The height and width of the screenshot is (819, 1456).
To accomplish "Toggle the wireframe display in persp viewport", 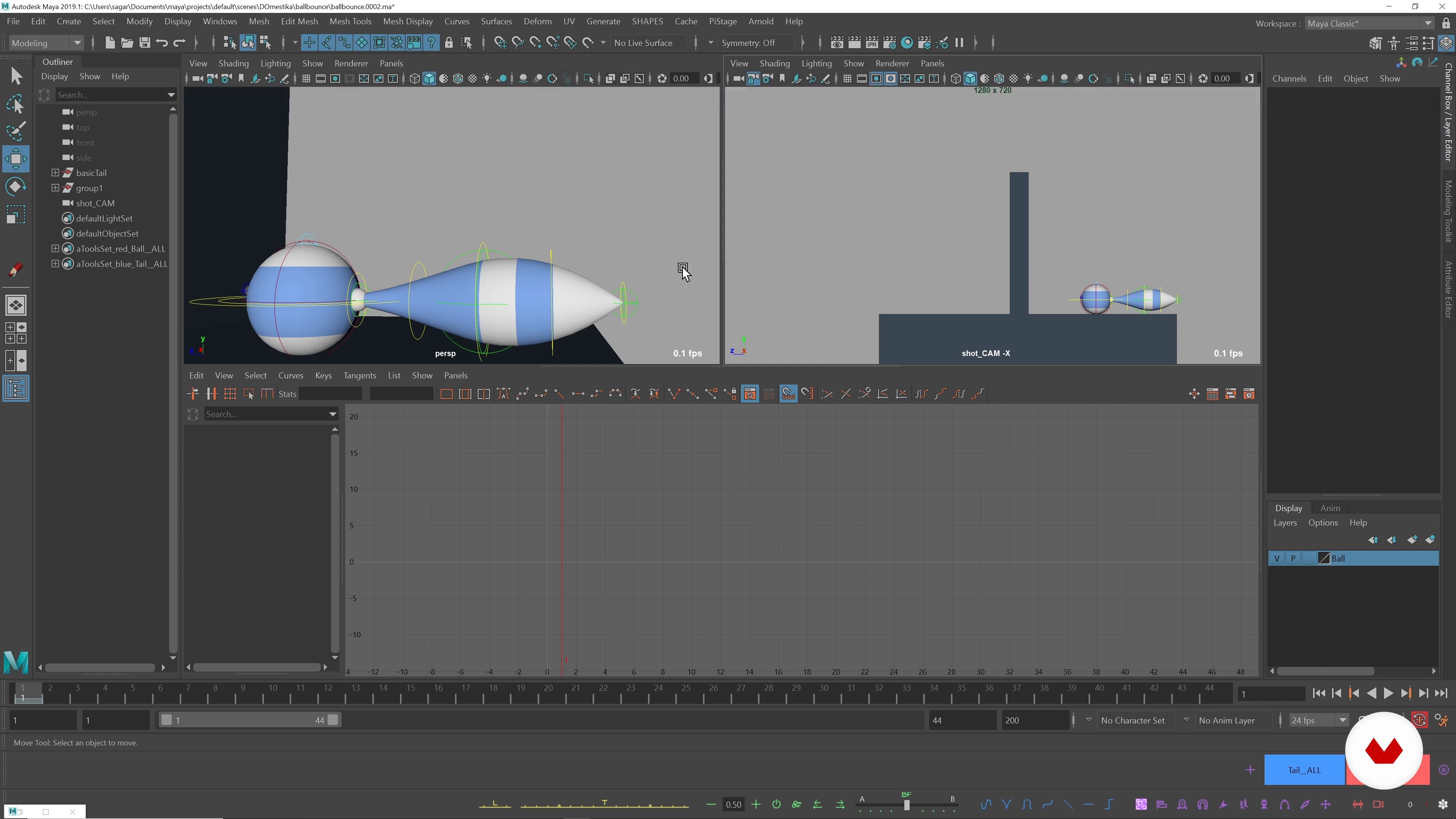I will pos(414,78).
